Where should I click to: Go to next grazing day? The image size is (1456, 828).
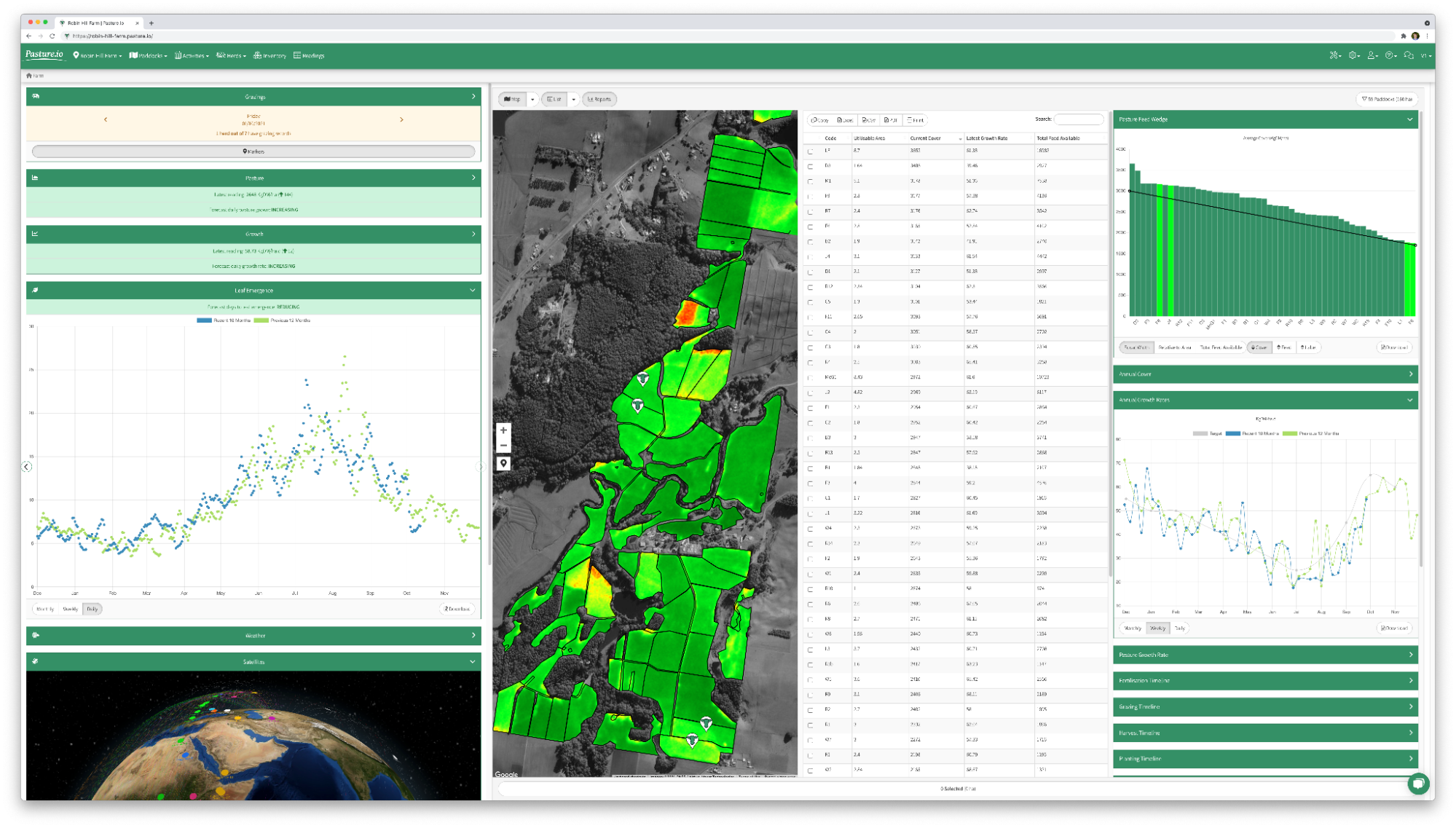(401, 119)
